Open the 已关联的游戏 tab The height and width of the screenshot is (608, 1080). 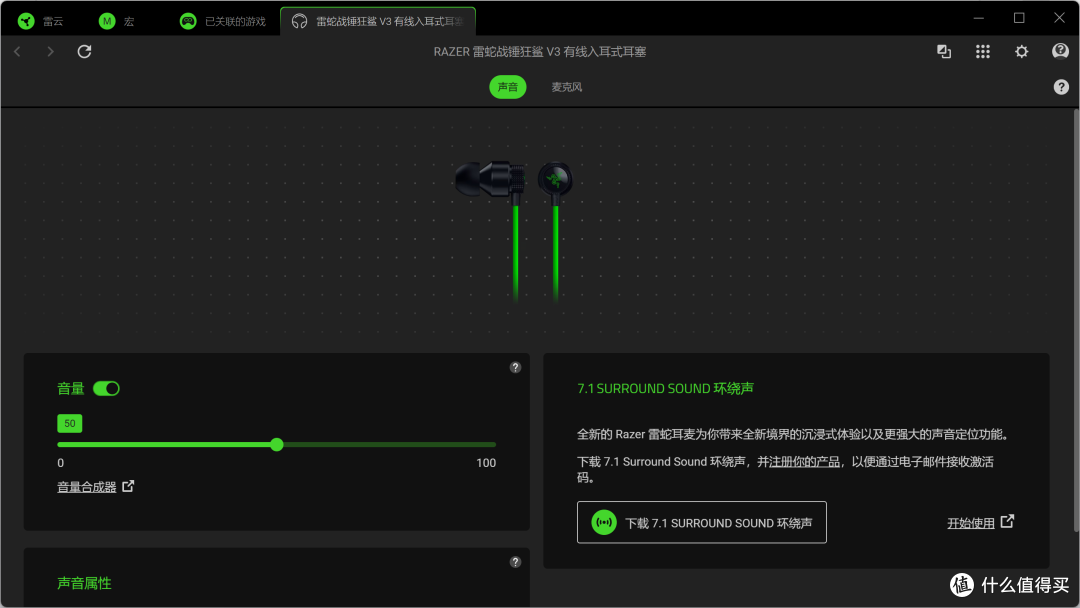click(222, 21)
